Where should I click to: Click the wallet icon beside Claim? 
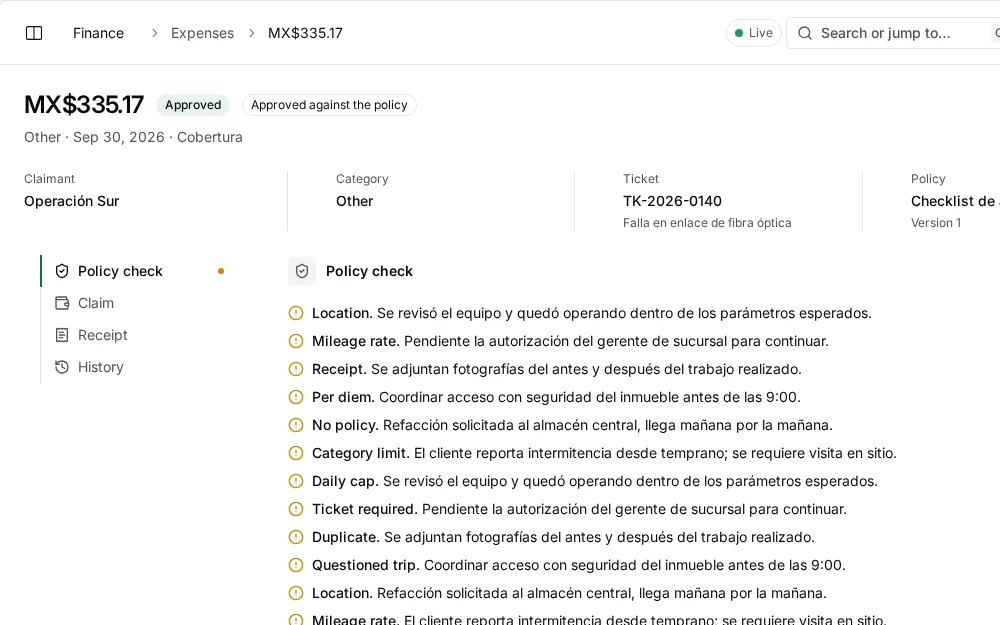(62, 303)
